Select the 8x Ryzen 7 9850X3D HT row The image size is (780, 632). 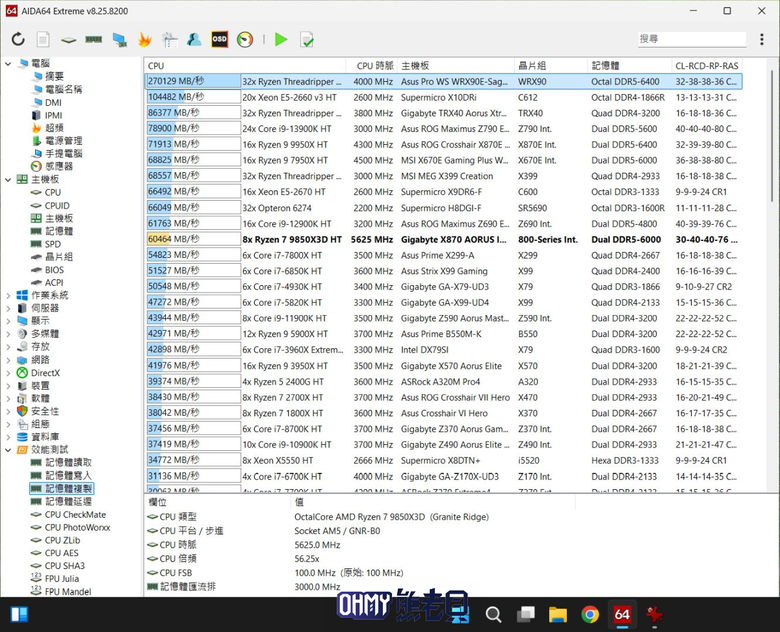tap(443, 239)
